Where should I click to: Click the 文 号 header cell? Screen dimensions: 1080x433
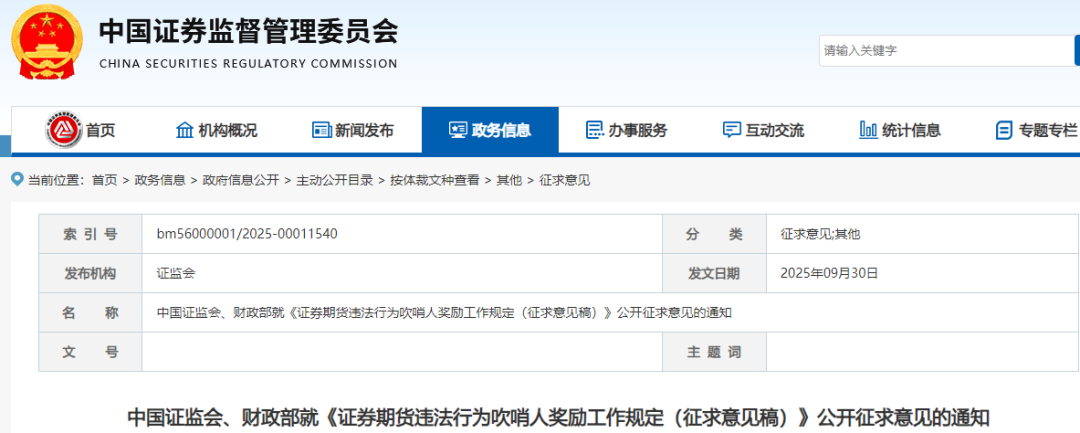tap(90, 352)
